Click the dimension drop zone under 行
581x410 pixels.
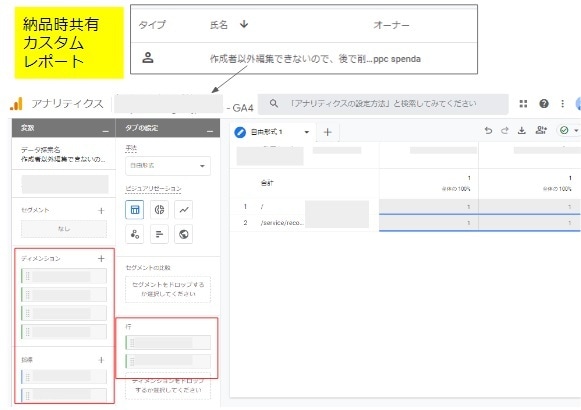click(168, 386)
